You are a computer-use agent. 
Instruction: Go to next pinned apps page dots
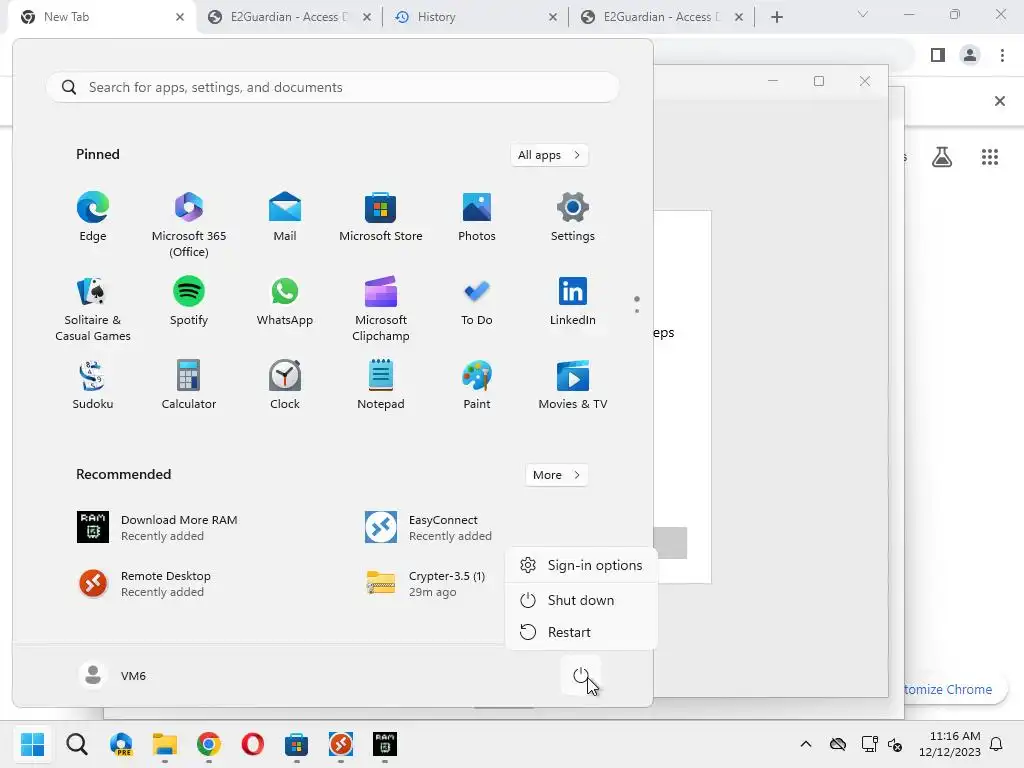(x=637, y=304)
